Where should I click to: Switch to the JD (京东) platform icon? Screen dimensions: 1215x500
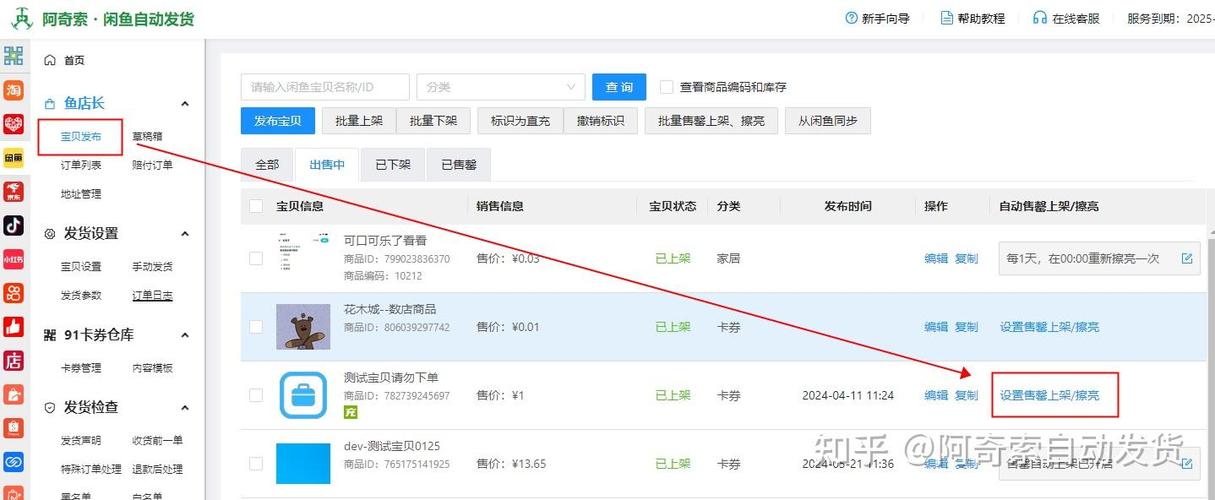tap(13, 192)
